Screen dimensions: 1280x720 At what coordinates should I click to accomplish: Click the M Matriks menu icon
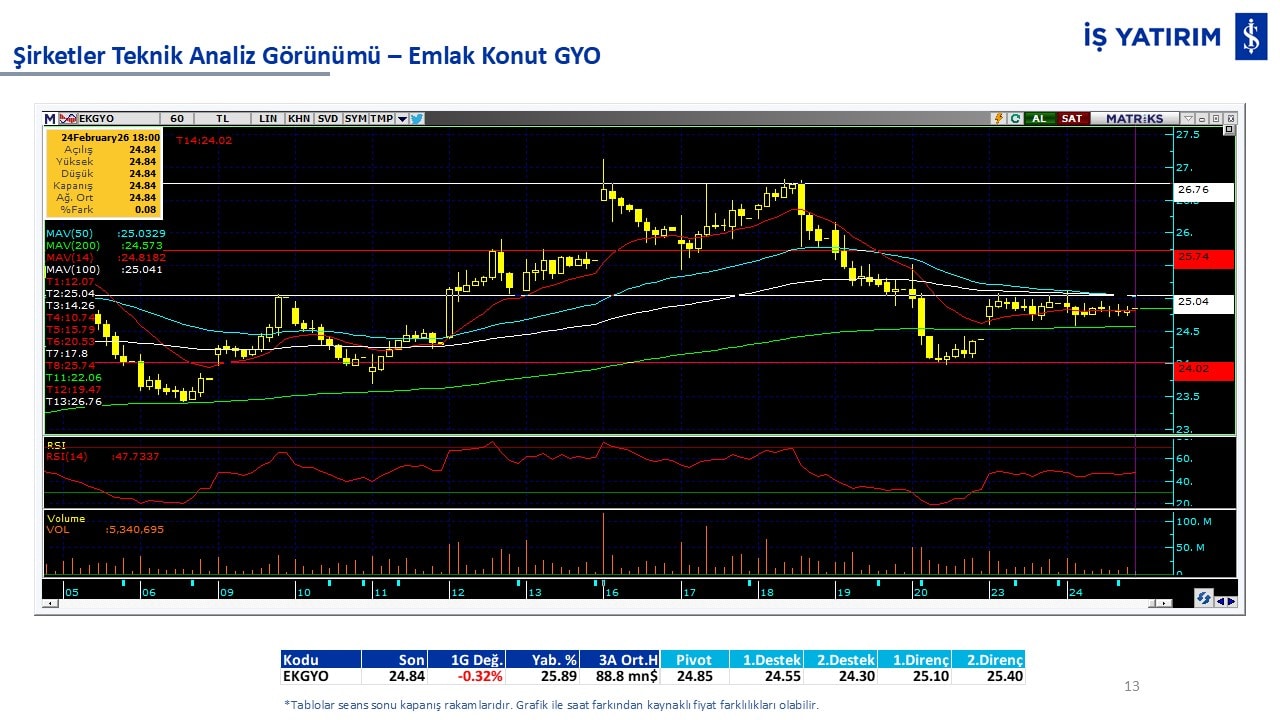[50, 118]
